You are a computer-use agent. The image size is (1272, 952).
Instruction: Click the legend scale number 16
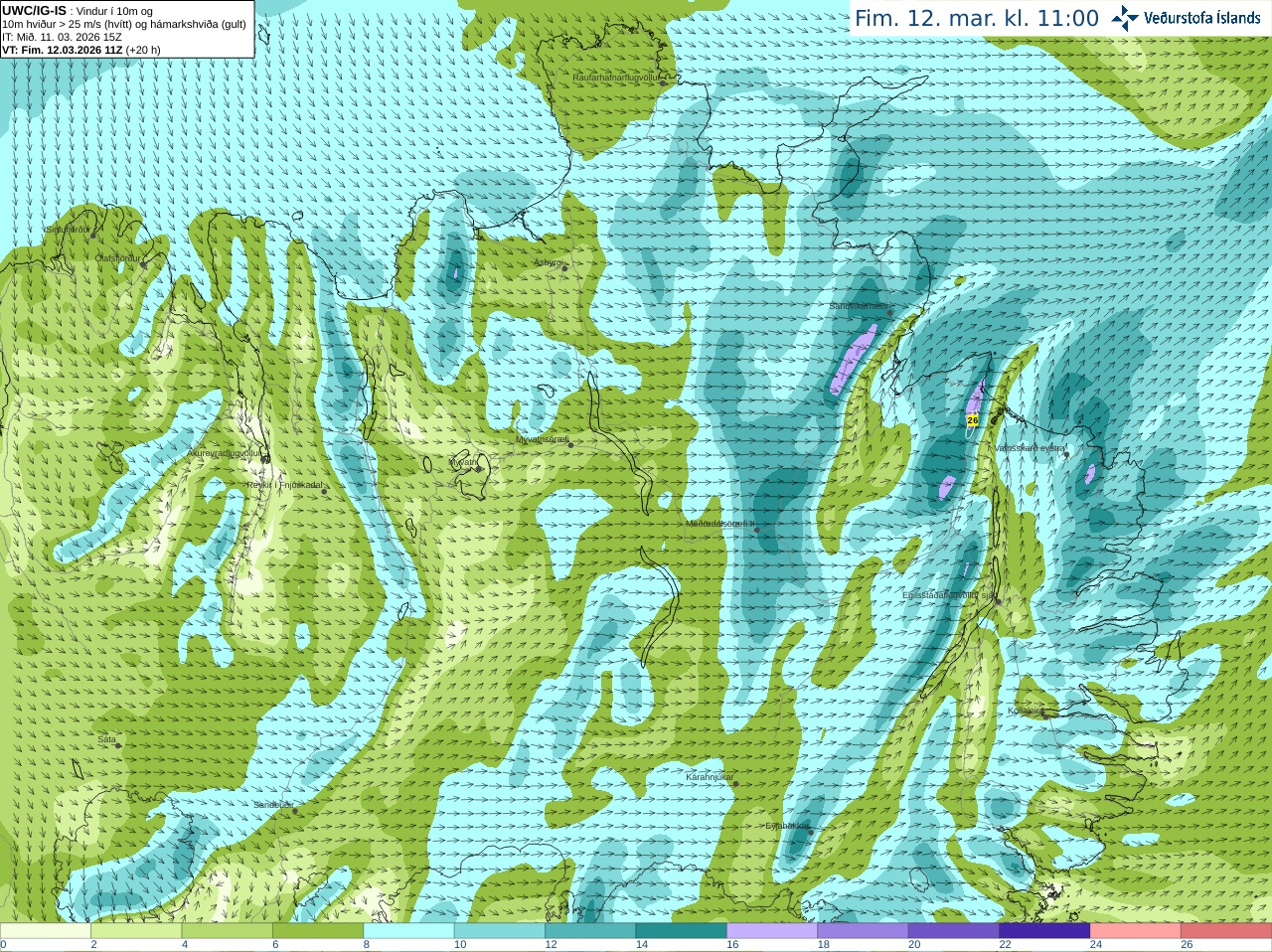point(732,945)
